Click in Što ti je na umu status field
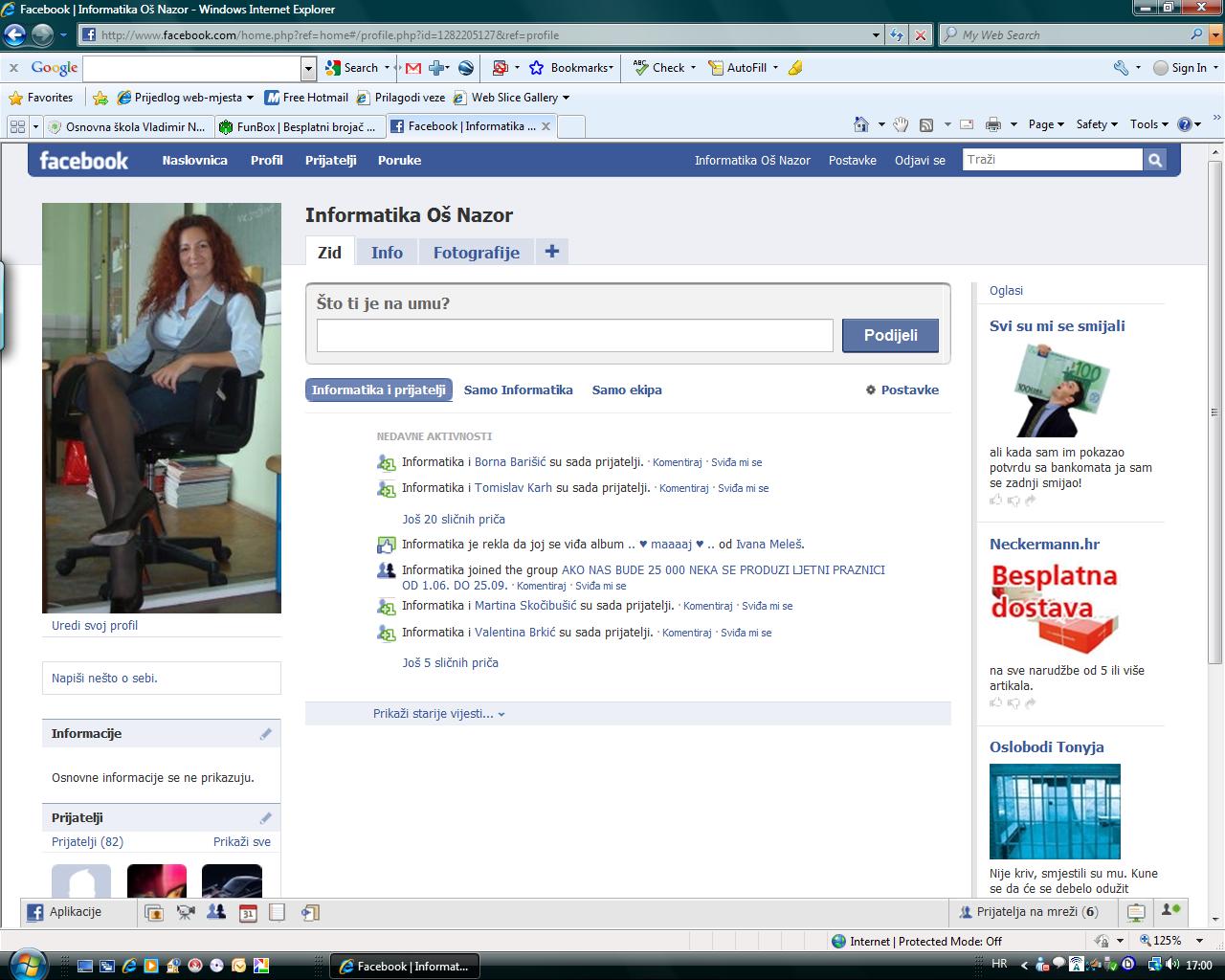Viewport: 1225px width, 980px height. [575, 336]
